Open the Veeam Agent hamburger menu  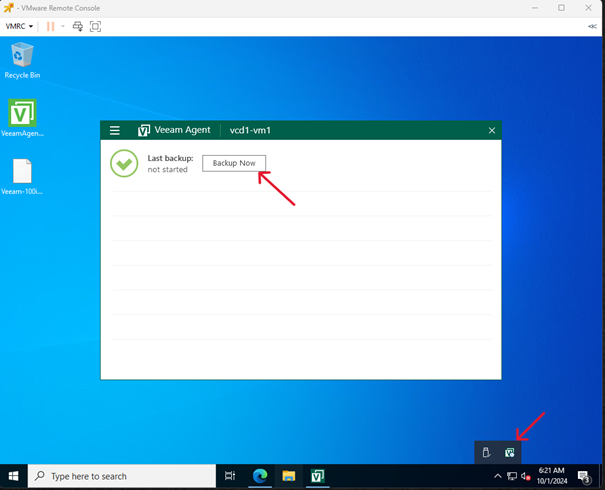click(115, 131)
